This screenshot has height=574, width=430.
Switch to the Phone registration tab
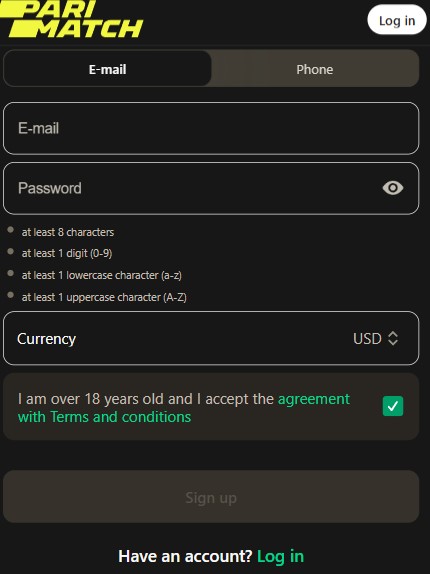pyautogui.click(x=315, y=69)
